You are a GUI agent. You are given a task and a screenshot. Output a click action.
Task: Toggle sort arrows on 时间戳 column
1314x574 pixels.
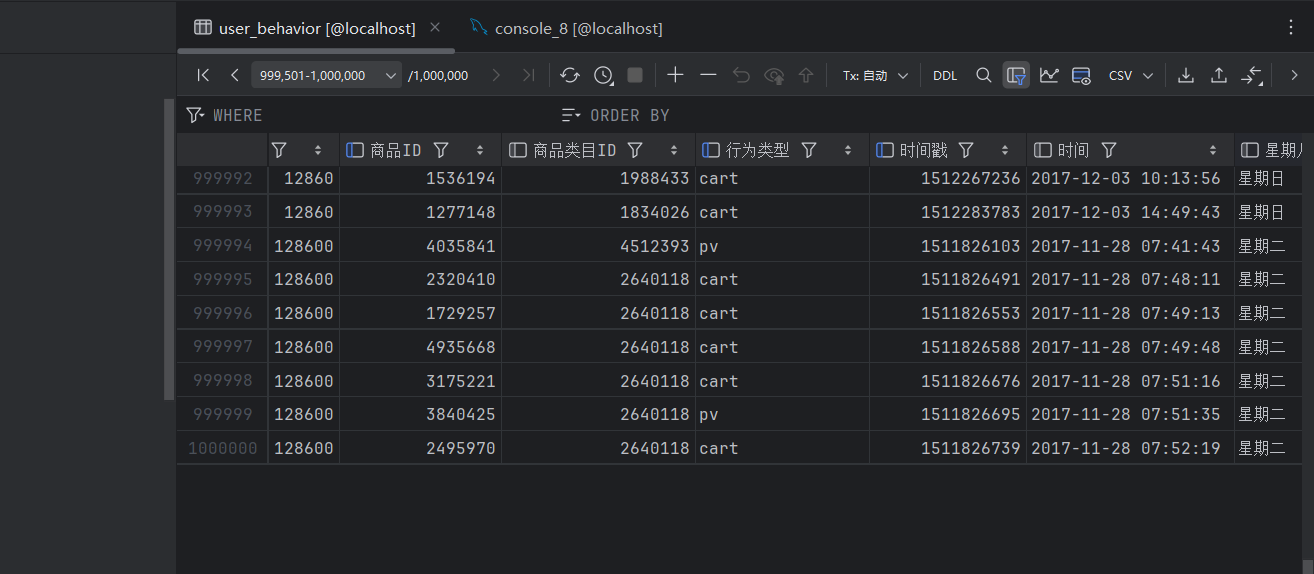[1005, 150]
